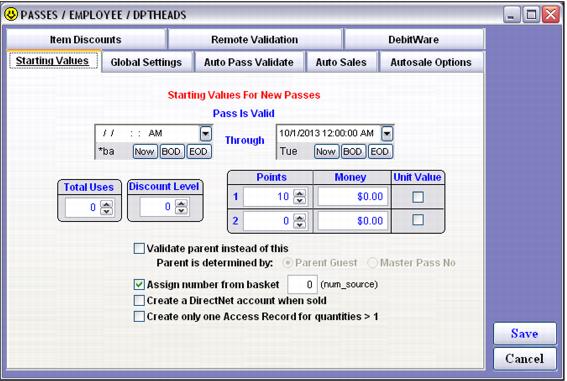
Task: Close the Passes window
Action: click(551, 15)
